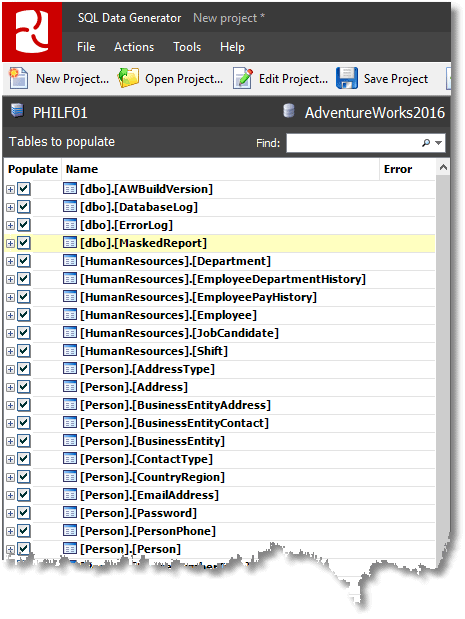Uncheck populate for [dbo].[DatabaseLog]
Image resolution: width=465 pixels, height=619 pixels.
24,207
